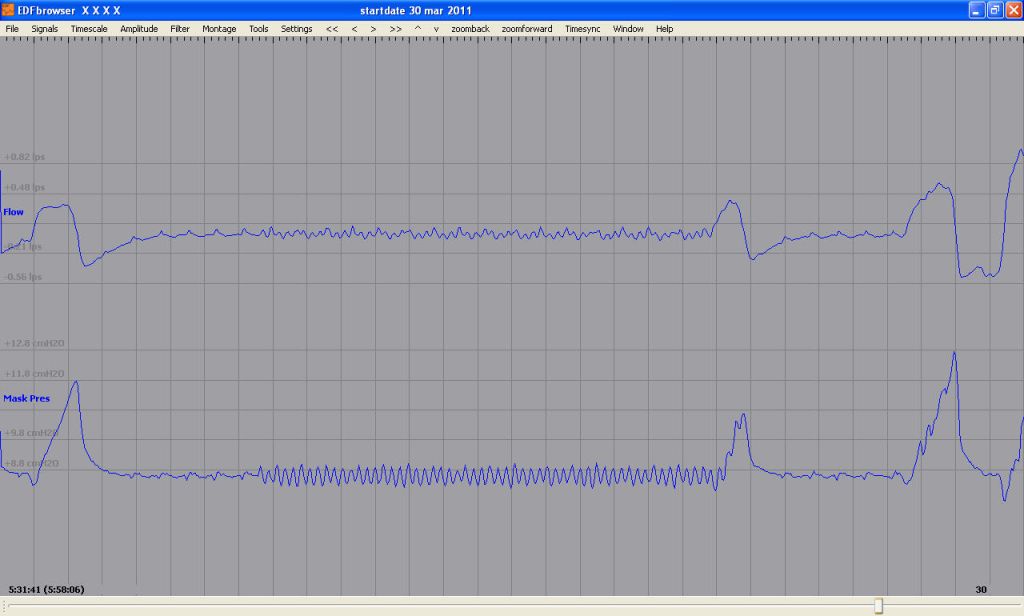Viewport: 1024px width, 616px height.
Task: Expand the Filter menu
Action: click(180, 29)
